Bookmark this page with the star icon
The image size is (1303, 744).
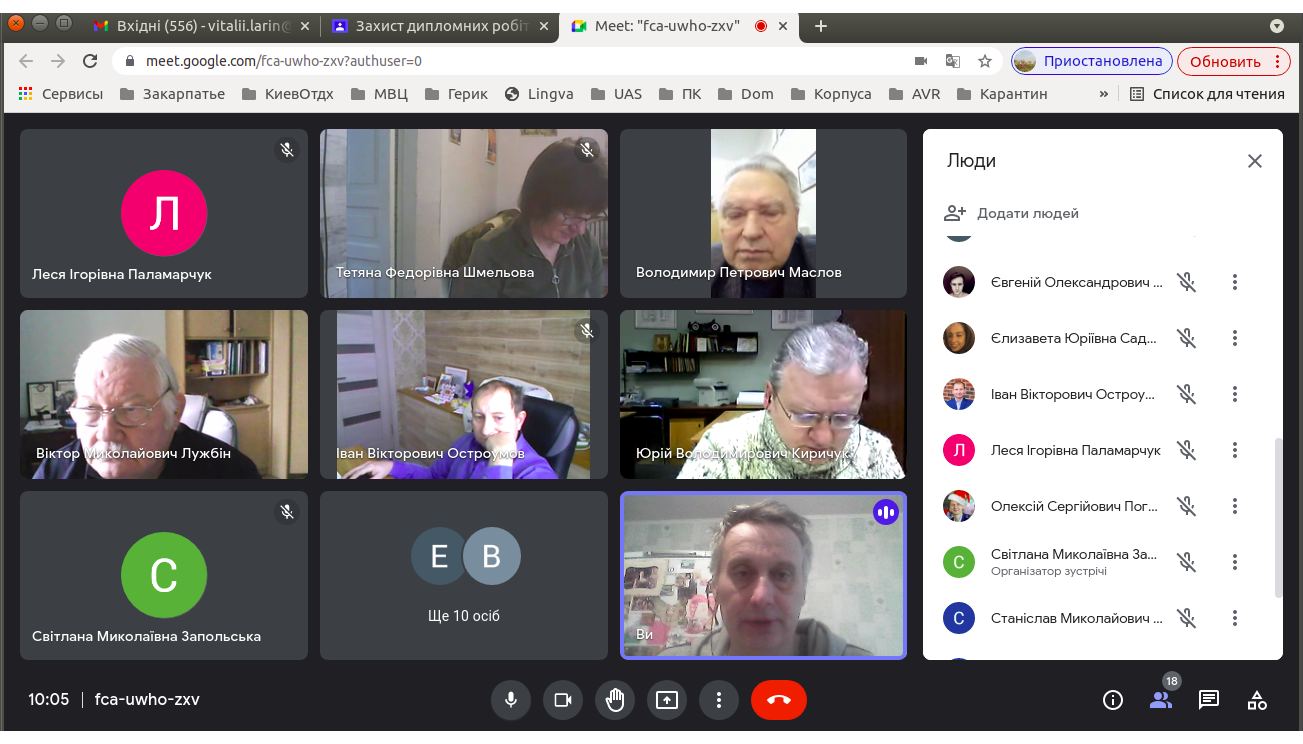click(985, 61)
